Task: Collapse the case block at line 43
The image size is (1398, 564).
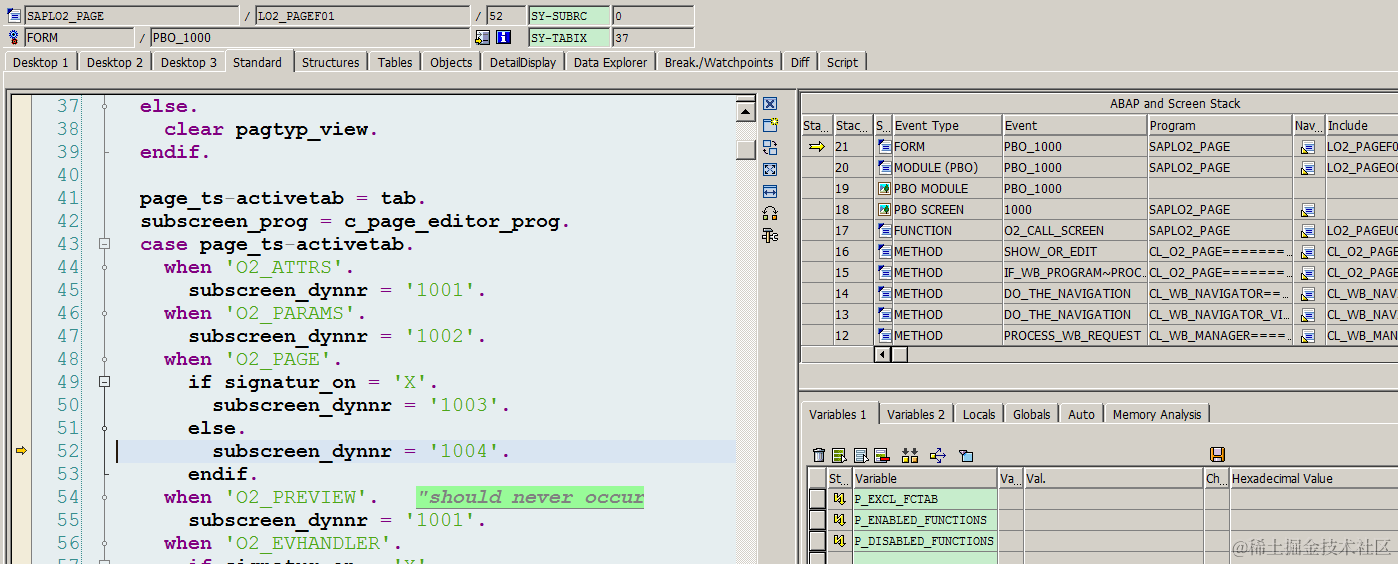Action: 104,244
